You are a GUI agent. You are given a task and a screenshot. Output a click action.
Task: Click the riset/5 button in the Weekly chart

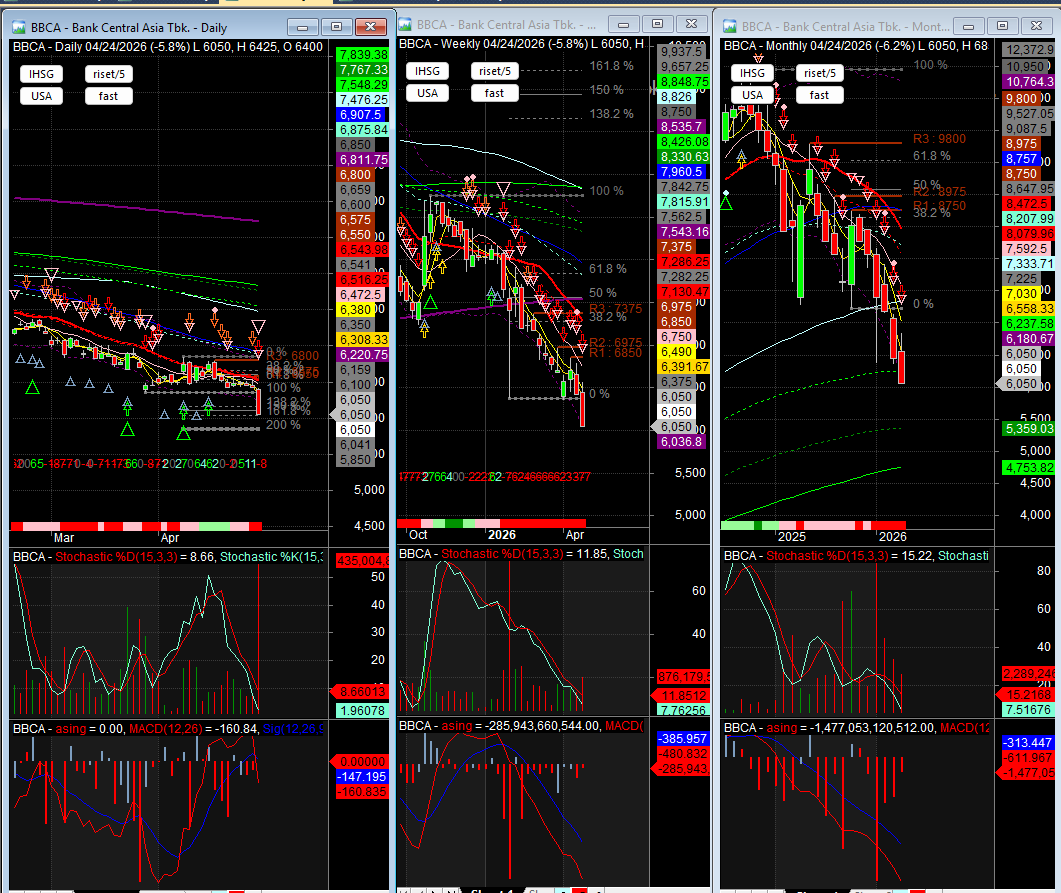tap(495, 71)
